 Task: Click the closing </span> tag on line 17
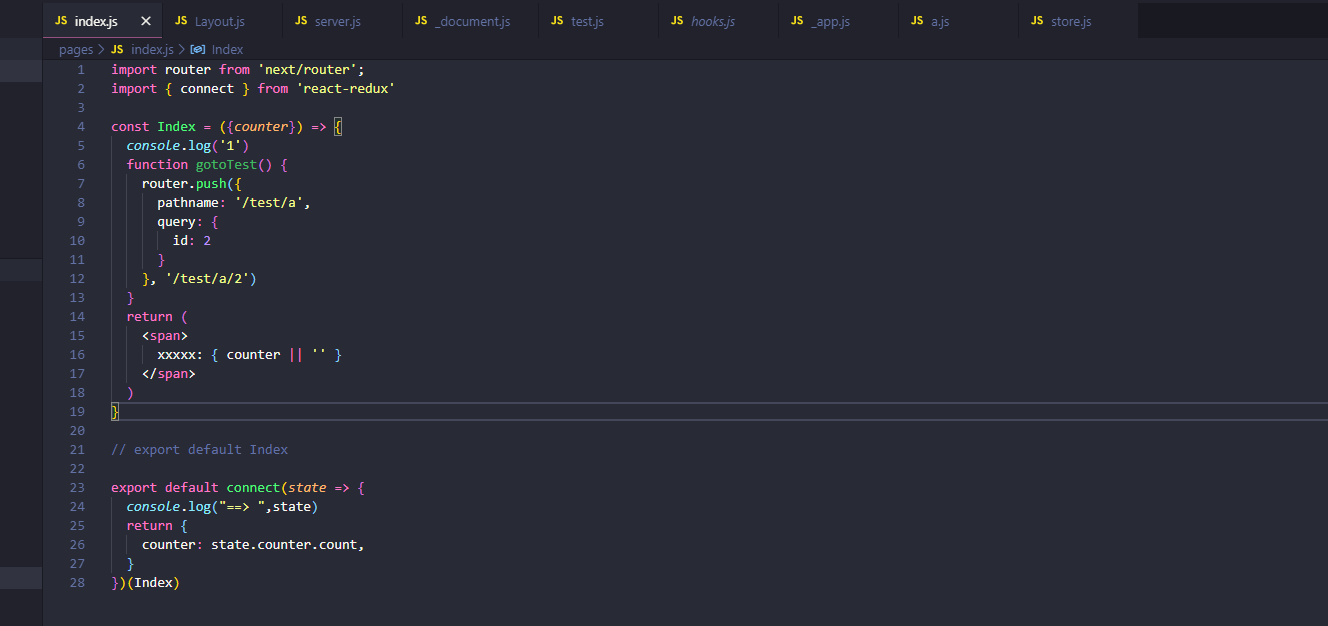pyautogui.click(x=169, y=374)
